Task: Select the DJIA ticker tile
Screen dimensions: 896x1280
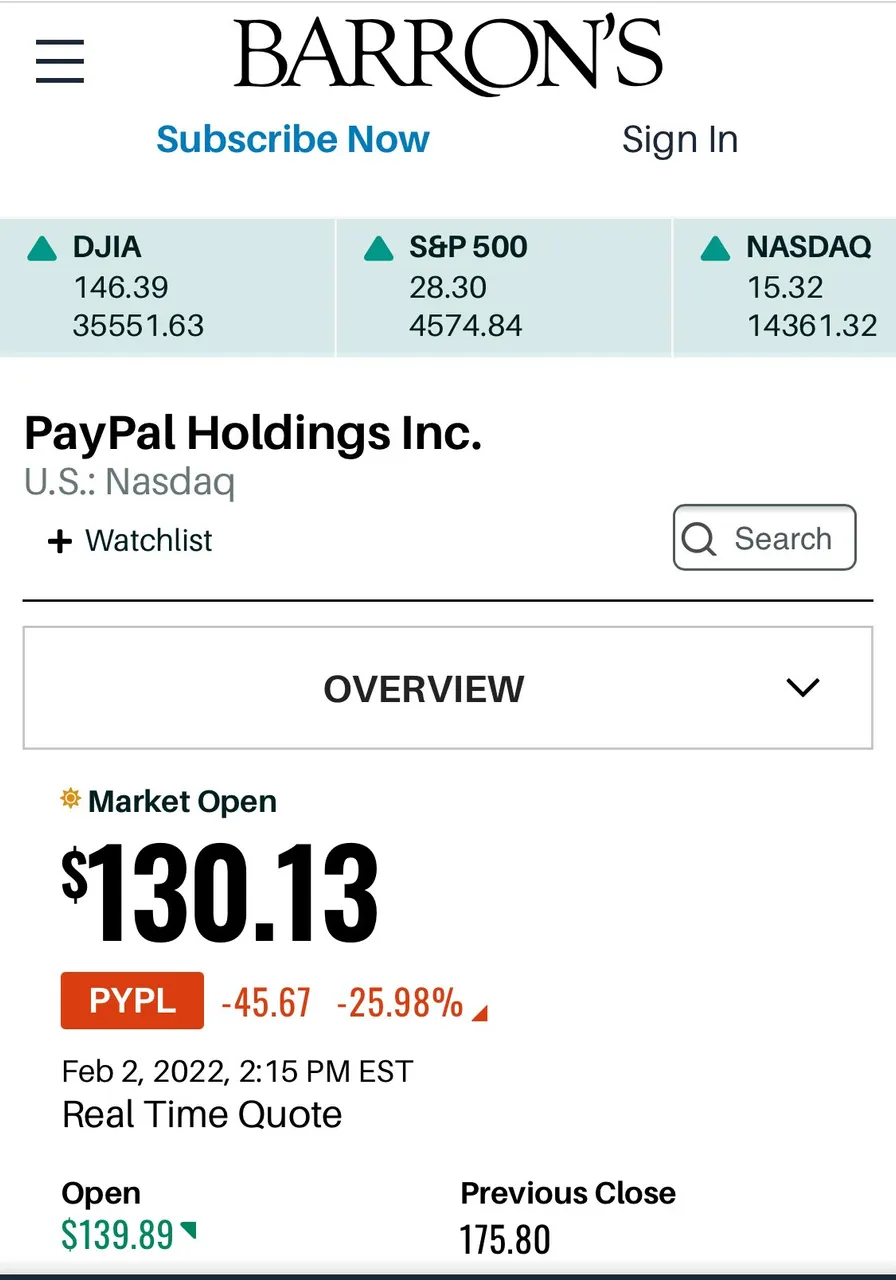Action: pos(167,288)
